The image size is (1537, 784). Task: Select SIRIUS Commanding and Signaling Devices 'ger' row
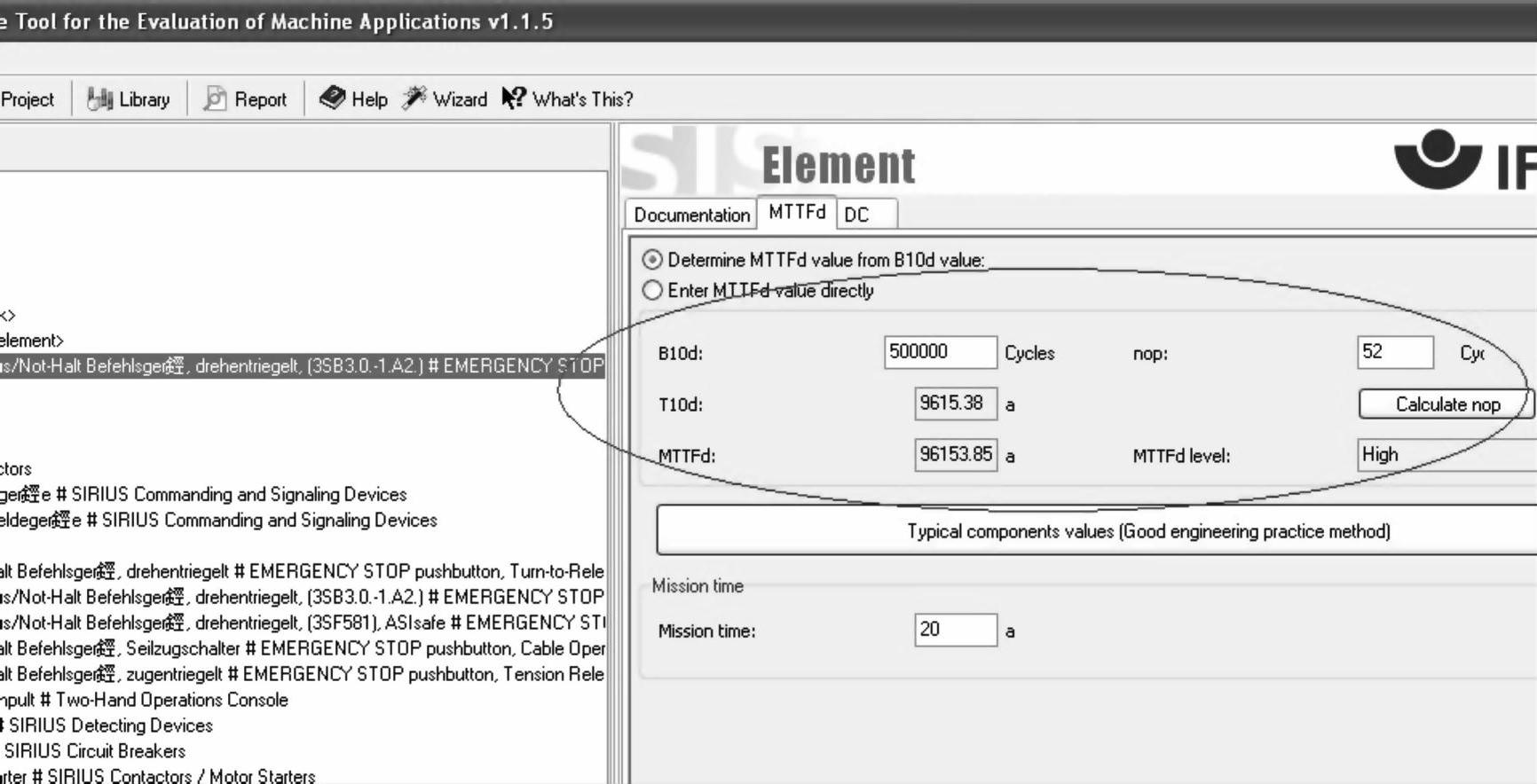(203, 494)
